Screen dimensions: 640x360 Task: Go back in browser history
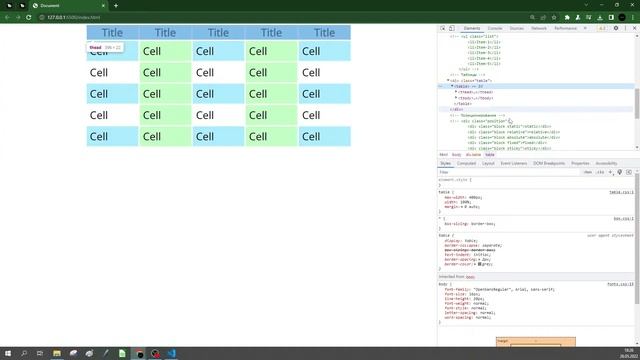pos(7,18)
